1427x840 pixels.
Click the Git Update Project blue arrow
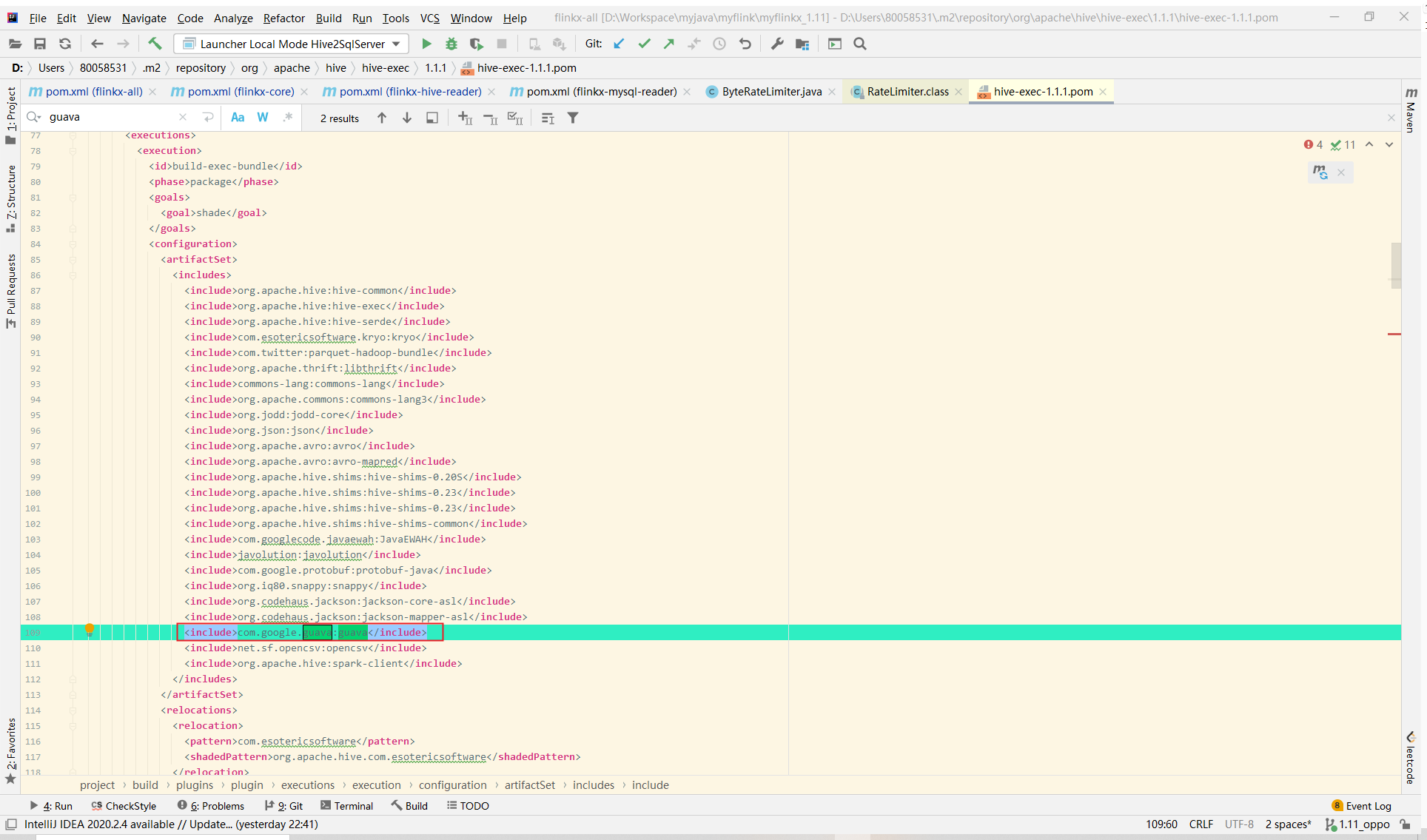(619, 44)
